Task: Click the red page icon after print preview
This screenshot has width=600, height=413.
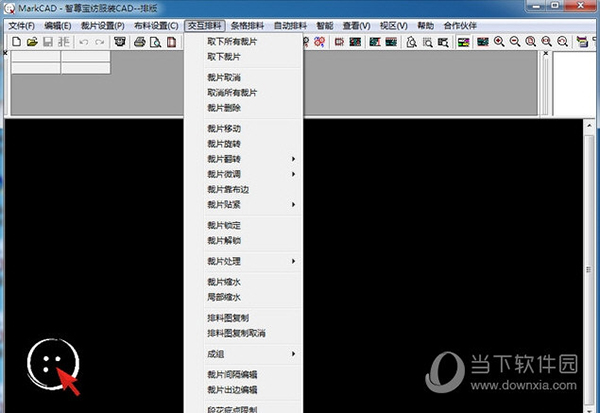Action: point(171,42)
